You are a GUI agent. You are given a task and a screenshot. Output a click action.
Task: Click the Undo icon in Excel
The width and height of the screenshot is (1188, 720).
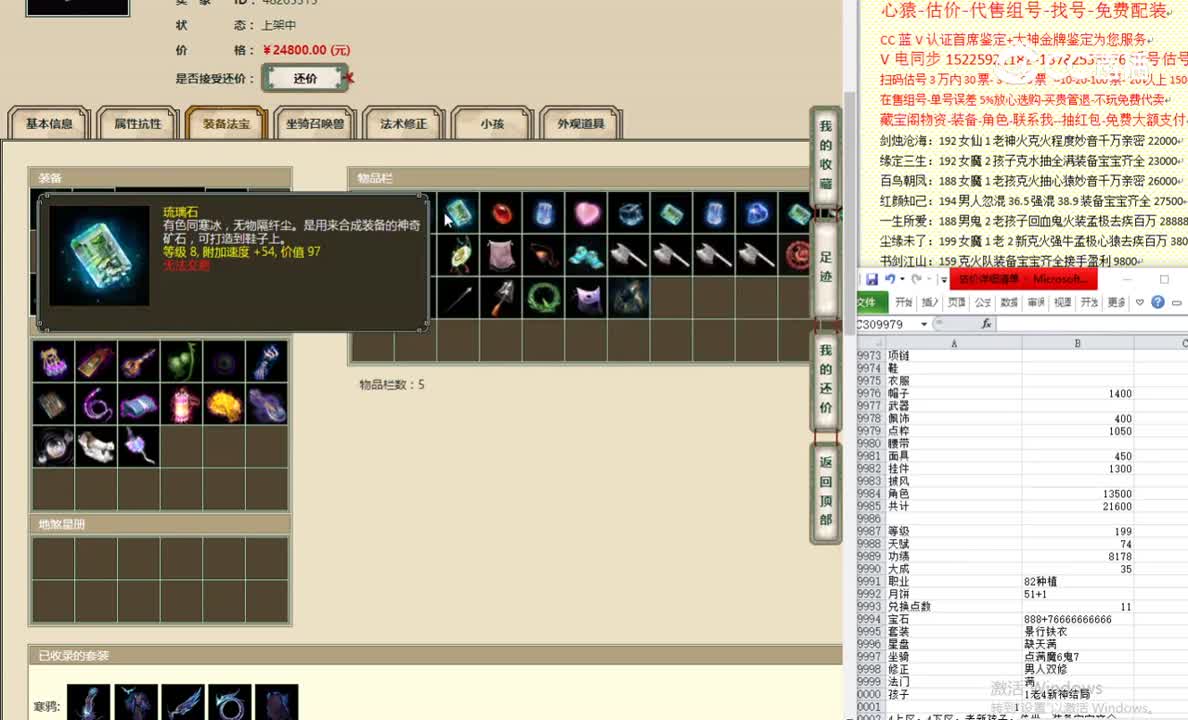coord(889,278)
